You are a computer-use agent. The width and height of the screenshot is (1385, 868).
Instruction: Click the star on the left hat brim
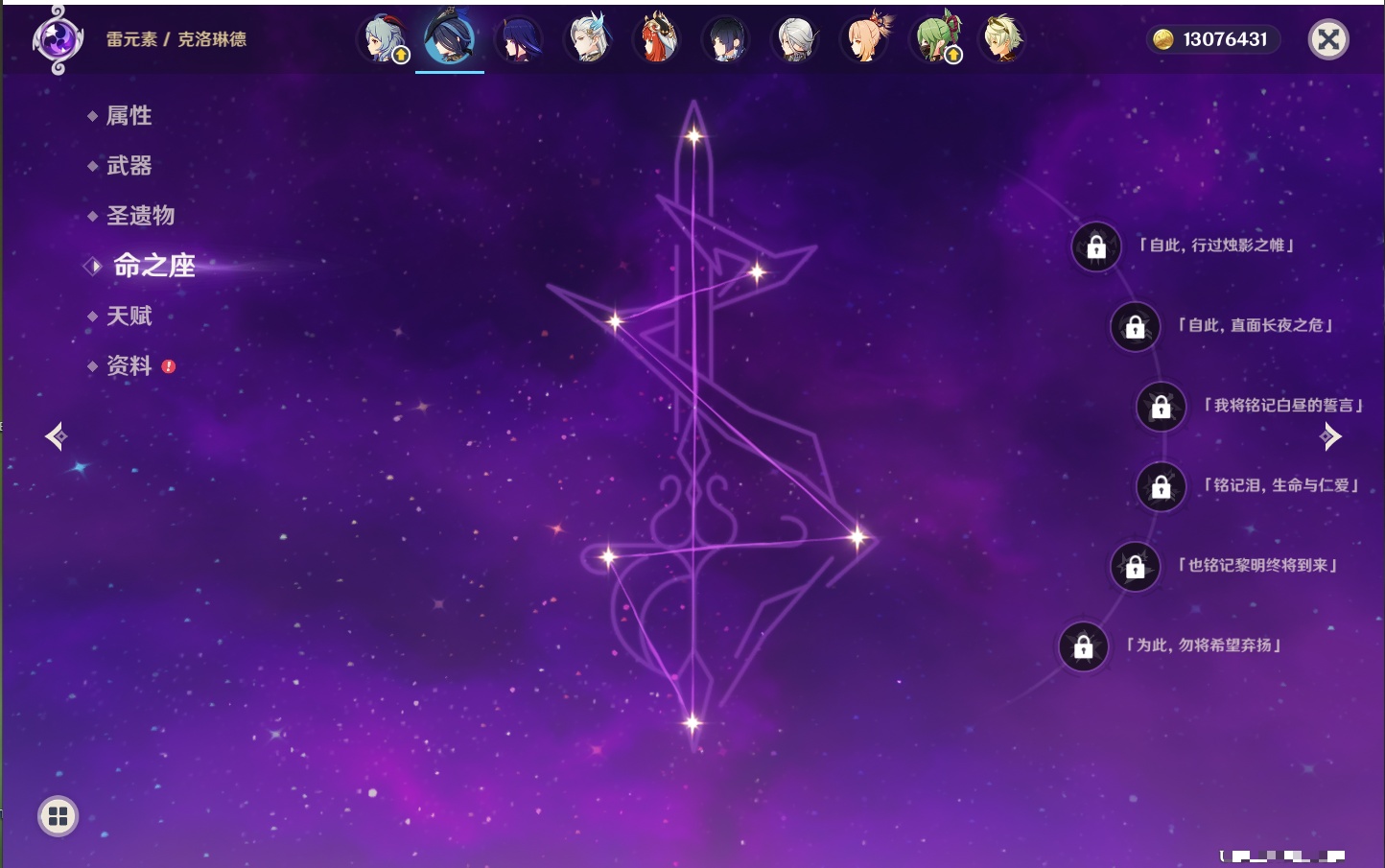click(615, 321)
